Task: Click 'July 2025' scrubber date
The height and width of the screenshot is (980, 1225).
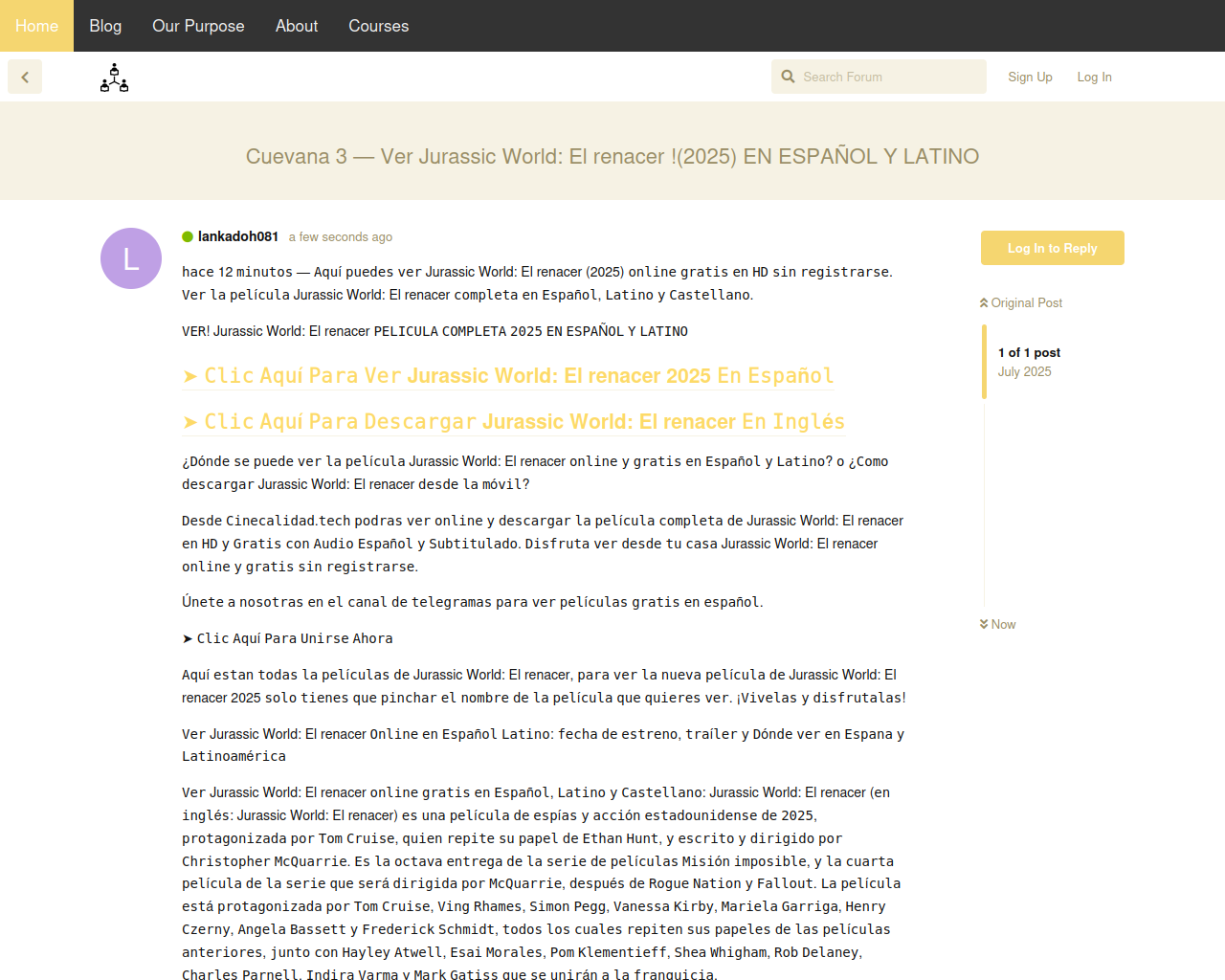Action: 1024,371
